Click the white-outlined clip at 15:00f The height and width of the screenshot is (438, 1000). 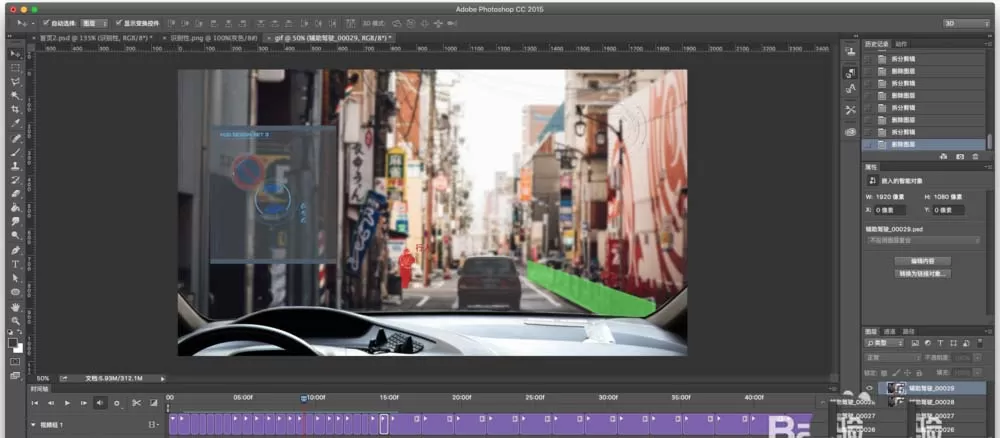[384, 423]
